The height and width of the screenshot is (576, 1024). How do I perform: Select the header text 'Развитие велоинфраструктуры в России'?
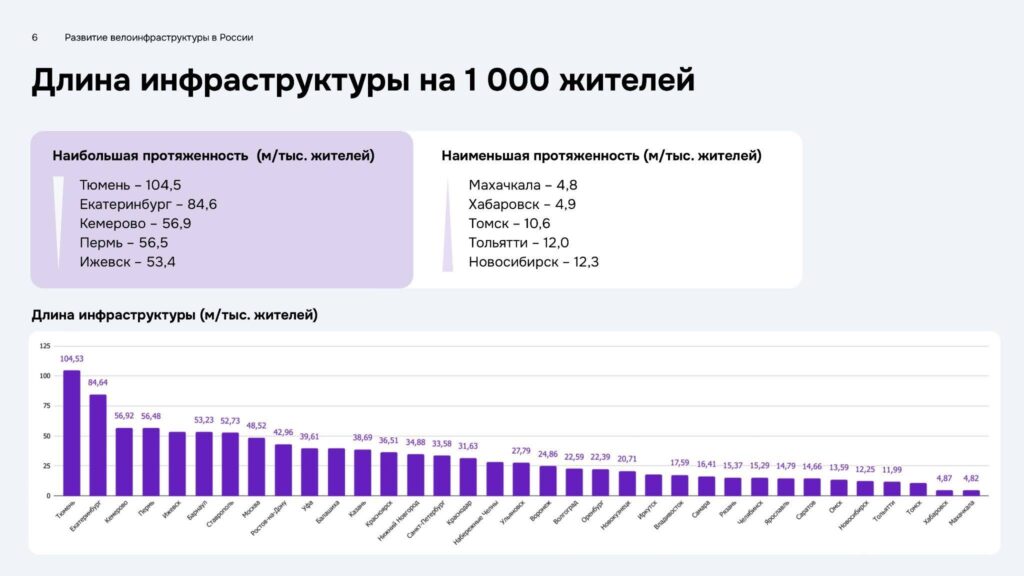coord(159,38)
